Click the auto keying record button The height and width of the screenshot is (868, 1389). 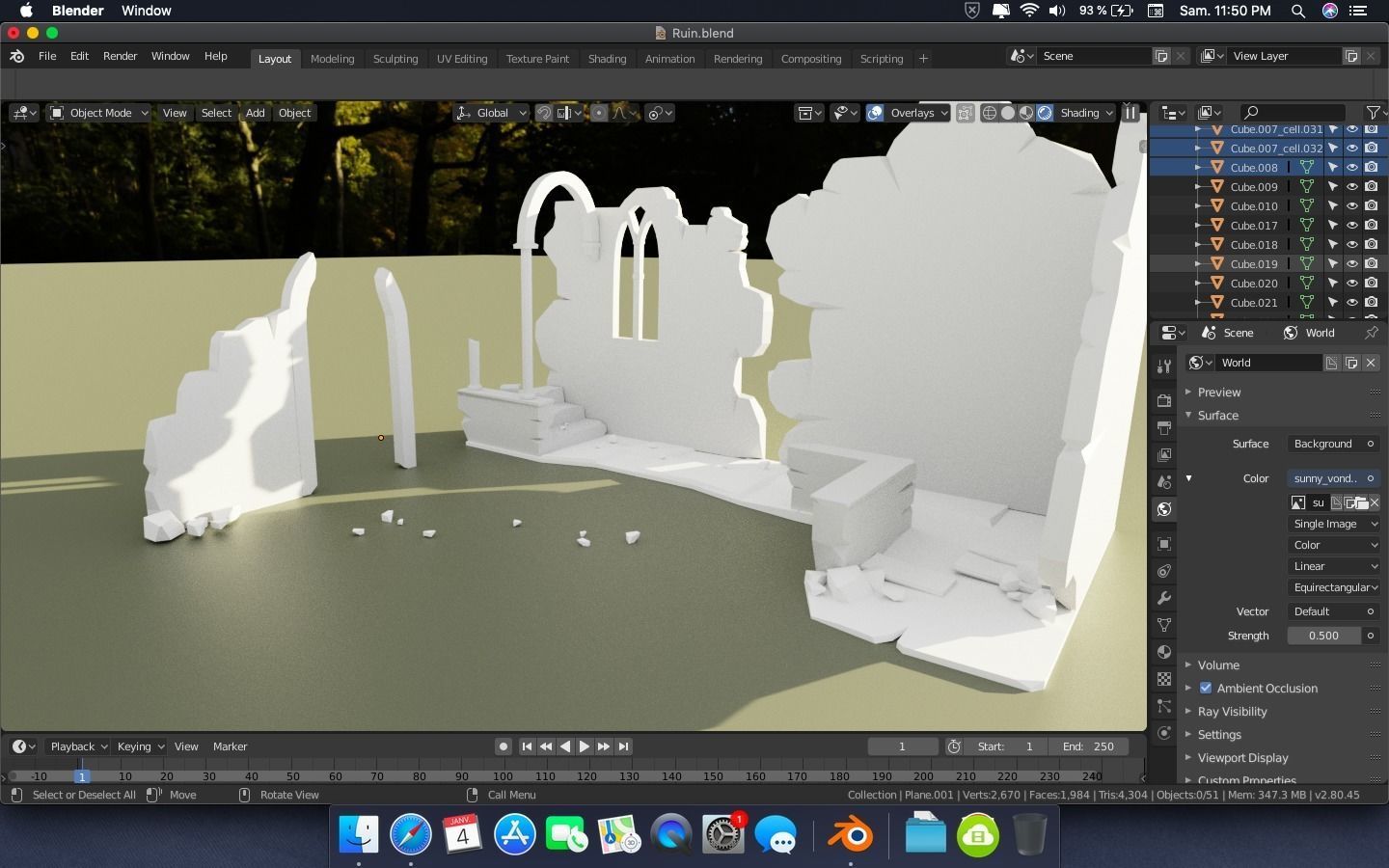503,746
